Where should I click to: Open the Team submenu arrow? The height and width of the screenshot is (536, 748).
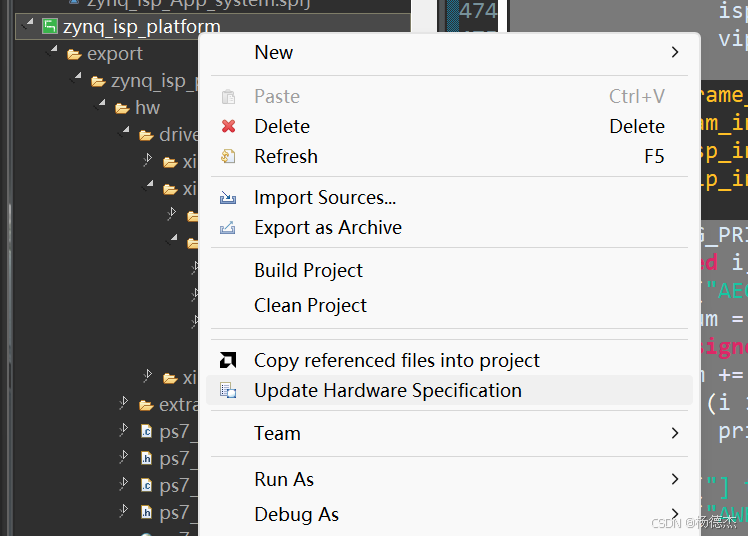[x=674, y=433]
